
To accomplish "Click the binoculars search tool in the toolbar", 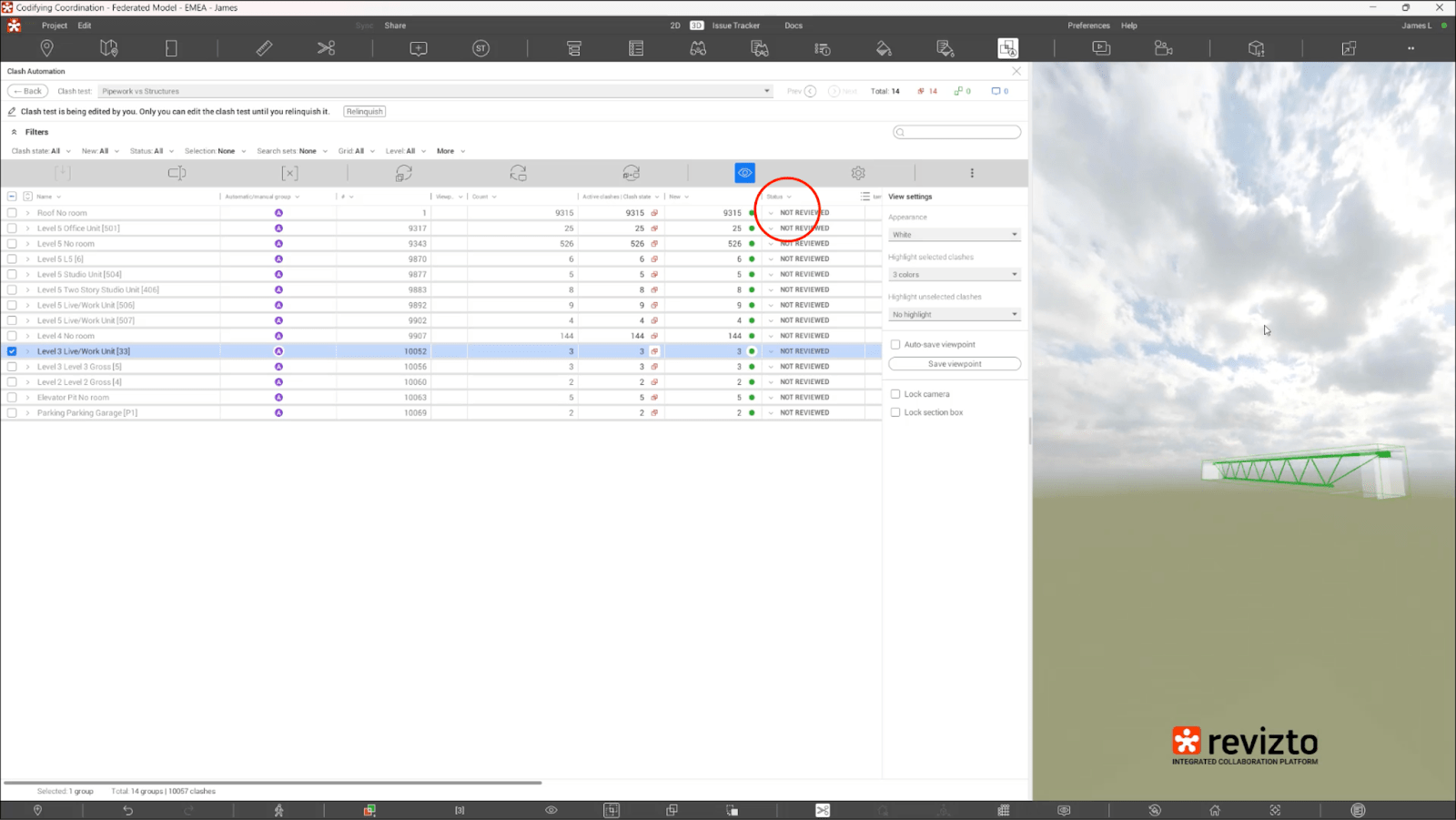I will 696,47.
